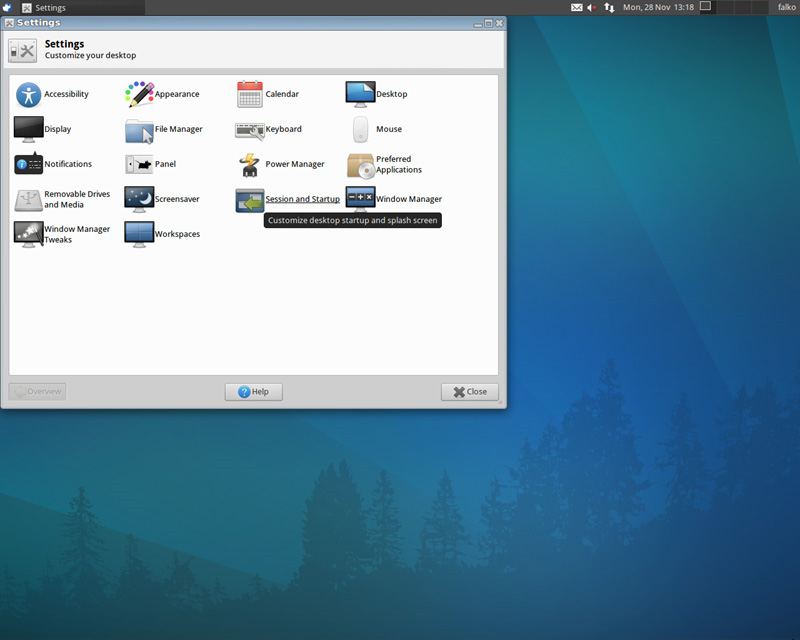Viewport: 800px width, 640px height.
Task: Open Desktop settings
Action: [360, 95]
